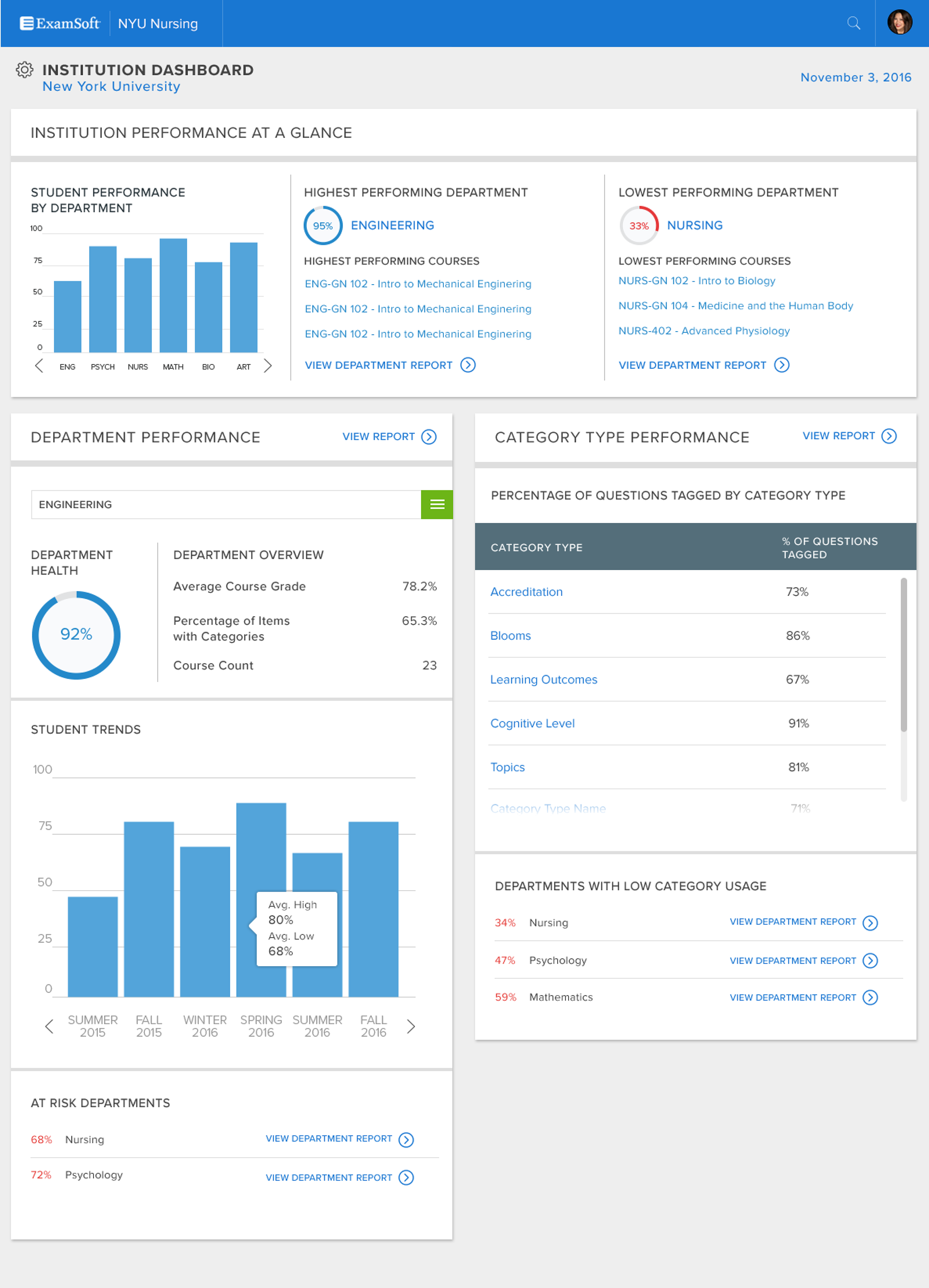The image size is (929, 1288).
Task: Open institution dashboard settings gear
Action: pos(24,70)
